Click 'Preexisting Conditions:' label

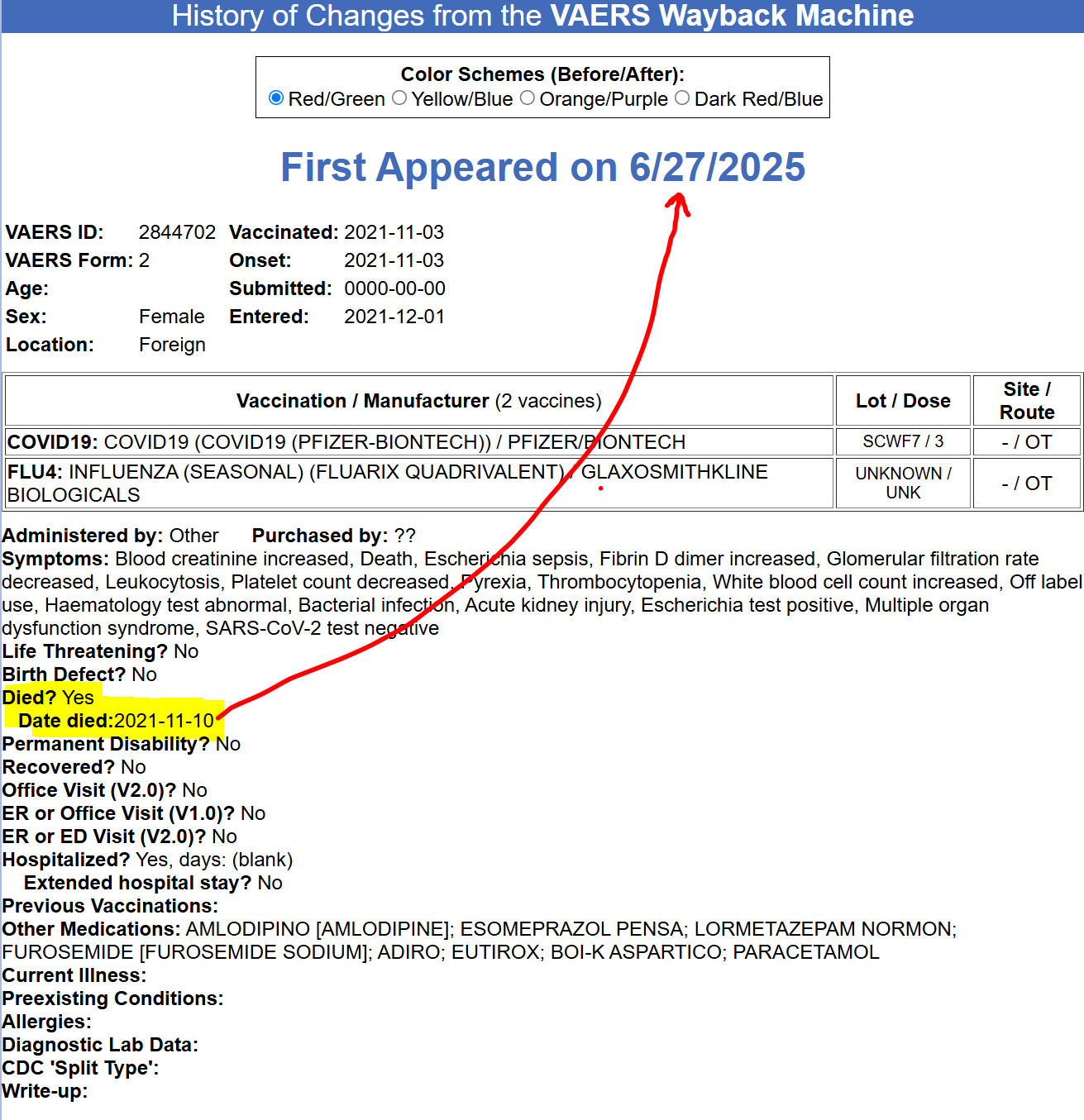(112, 998)
